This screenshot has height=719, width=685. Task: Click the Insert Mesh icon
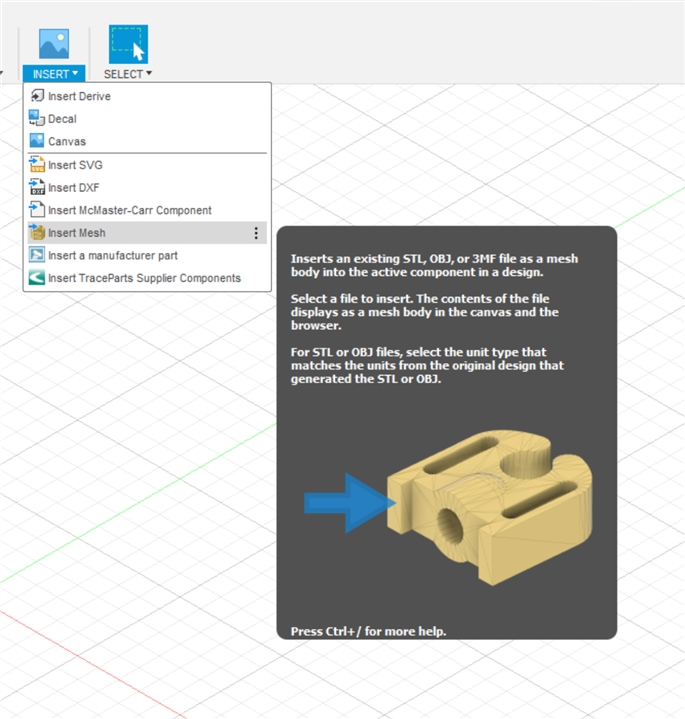[x=37, y=233]
